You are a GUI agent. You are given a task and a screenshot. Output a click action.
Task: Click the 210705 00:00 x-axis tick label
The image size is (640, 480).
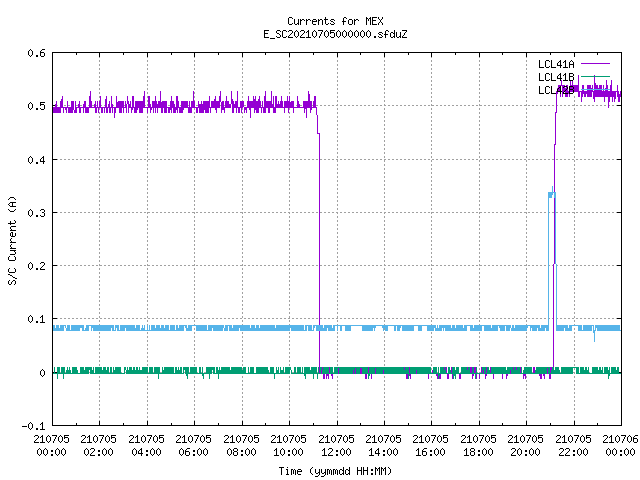pyautogui.click(x=51, y=445)
